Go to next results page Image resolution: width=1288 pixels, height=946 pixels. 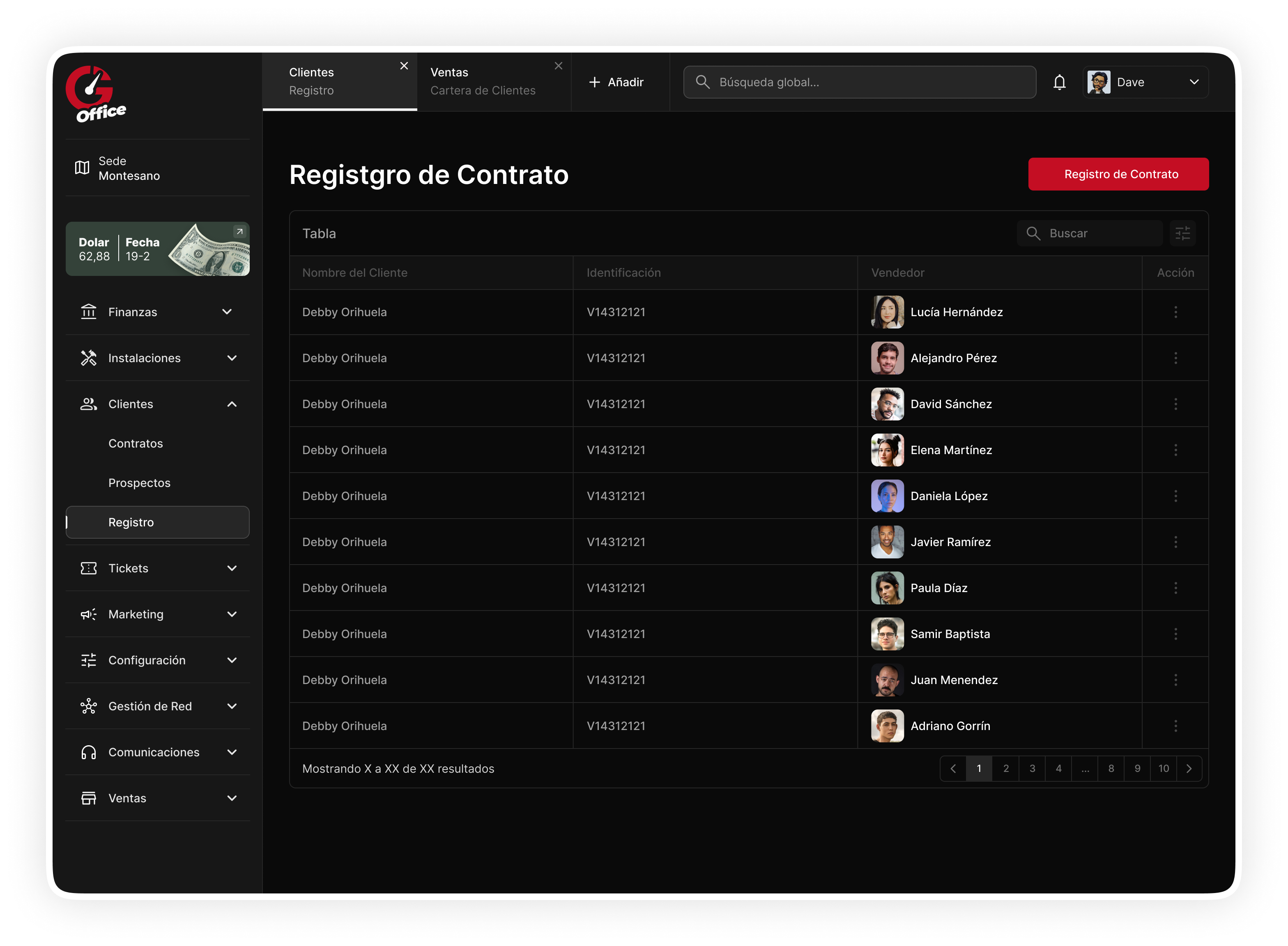click(1188, 769)
